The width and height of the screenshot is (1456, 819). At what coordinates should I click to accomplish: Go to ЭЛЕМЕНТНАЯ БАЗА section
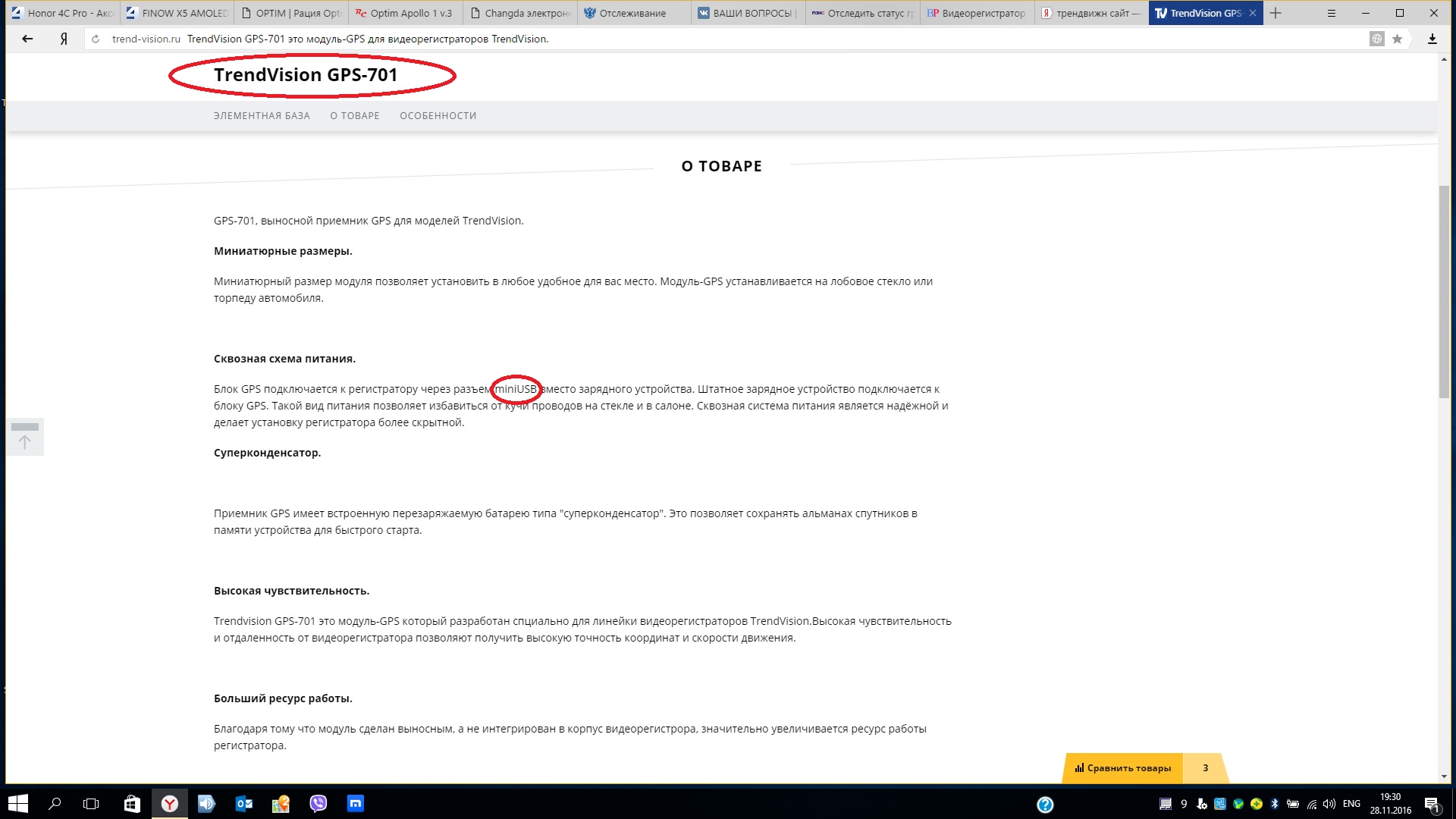point(262,116)
